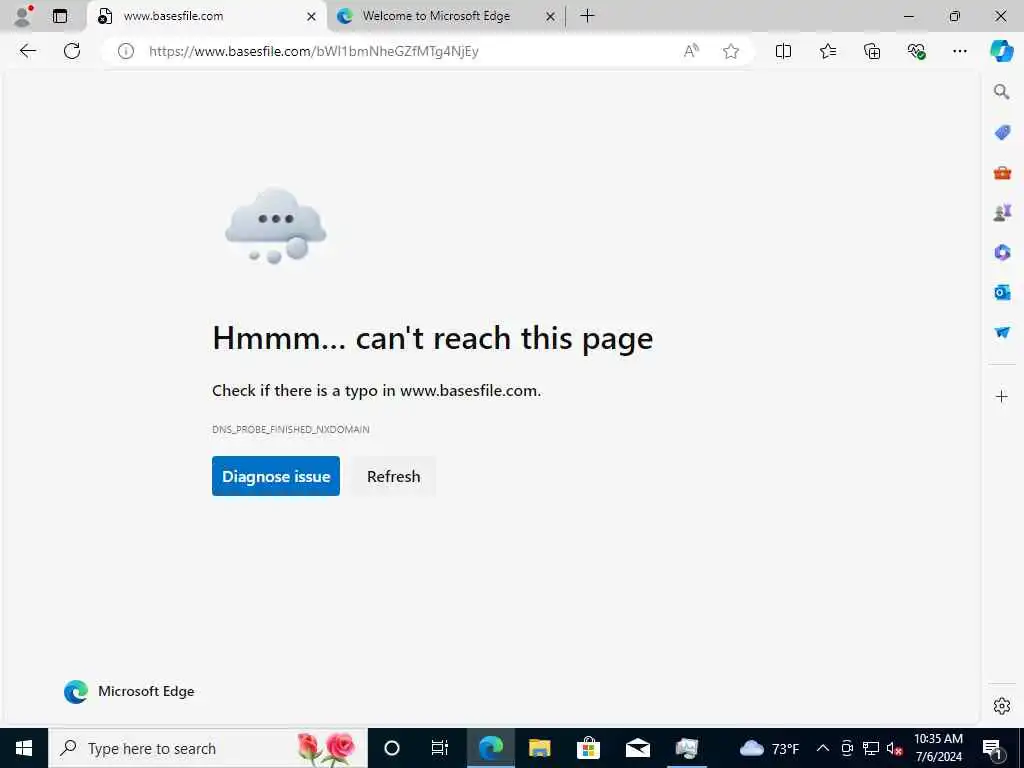The width and height of the screenshot is (1024, 768).
Task: Switch to www.basesfile.com tab
Action: [206, 16]
